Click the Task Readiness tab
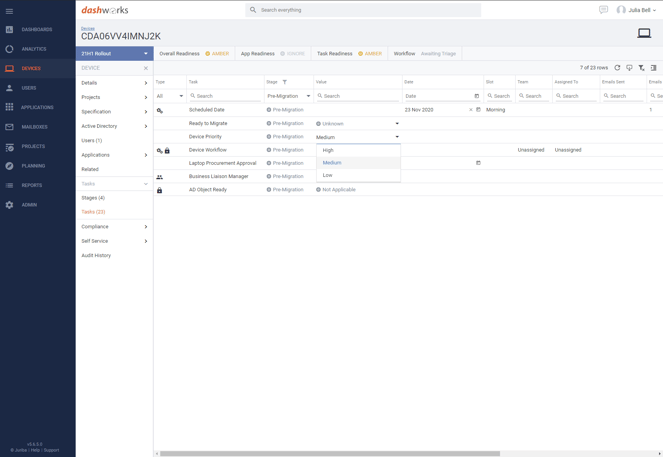 pos(349,54)
